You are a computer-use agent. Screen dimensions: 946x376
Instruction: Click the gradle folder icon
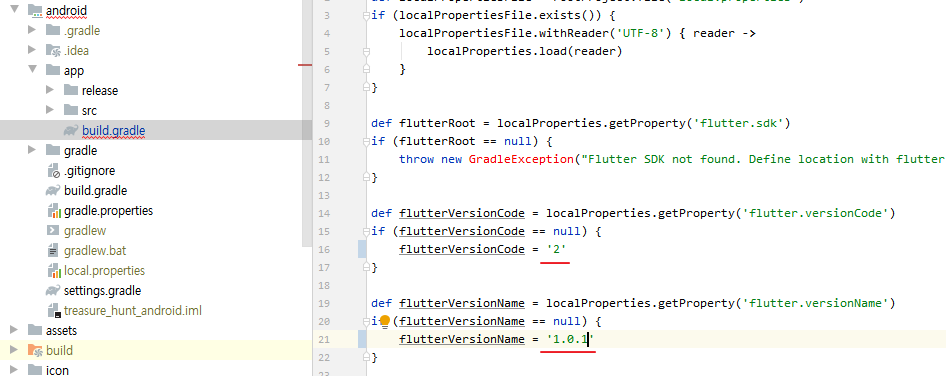pyautogui.click(x=53, y=150)
